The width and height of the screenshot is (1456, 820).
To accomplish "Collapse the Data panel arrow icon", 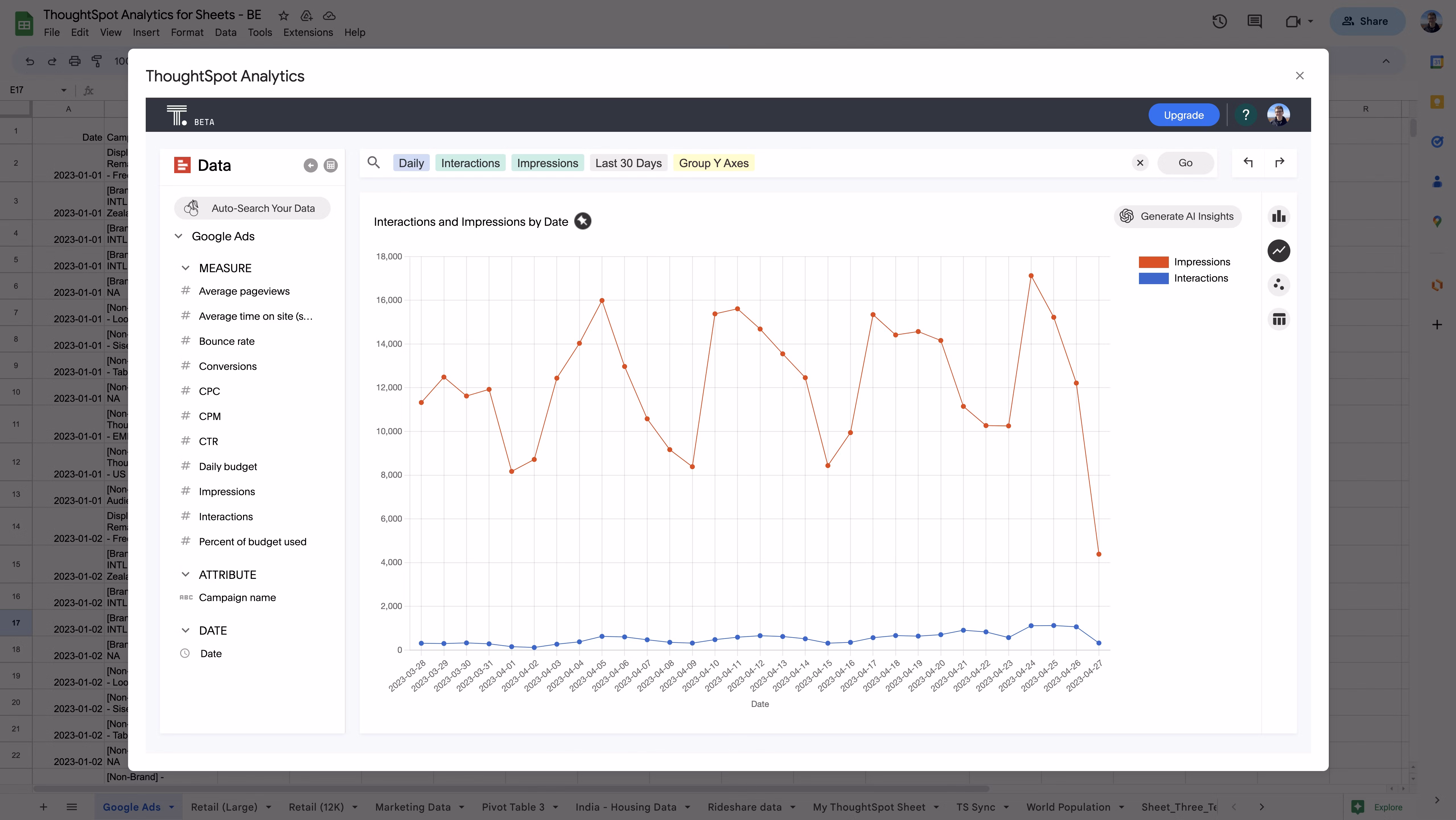I will tap(310, 165).
